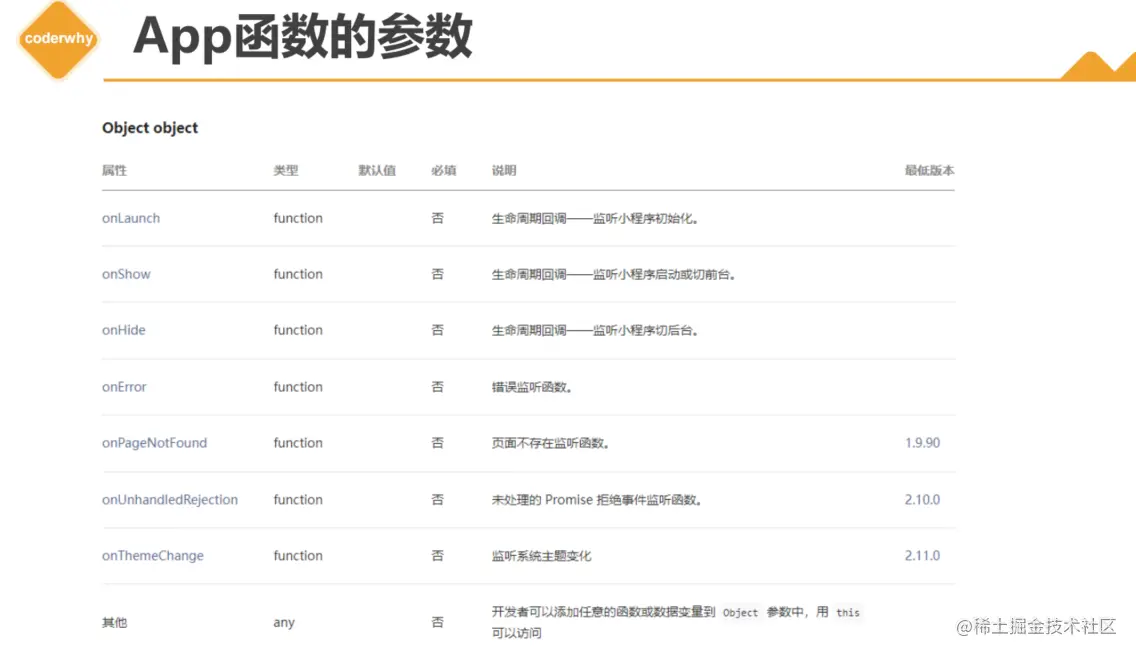
Task: Click the 'this' inline code text
Action: (848, 613)
